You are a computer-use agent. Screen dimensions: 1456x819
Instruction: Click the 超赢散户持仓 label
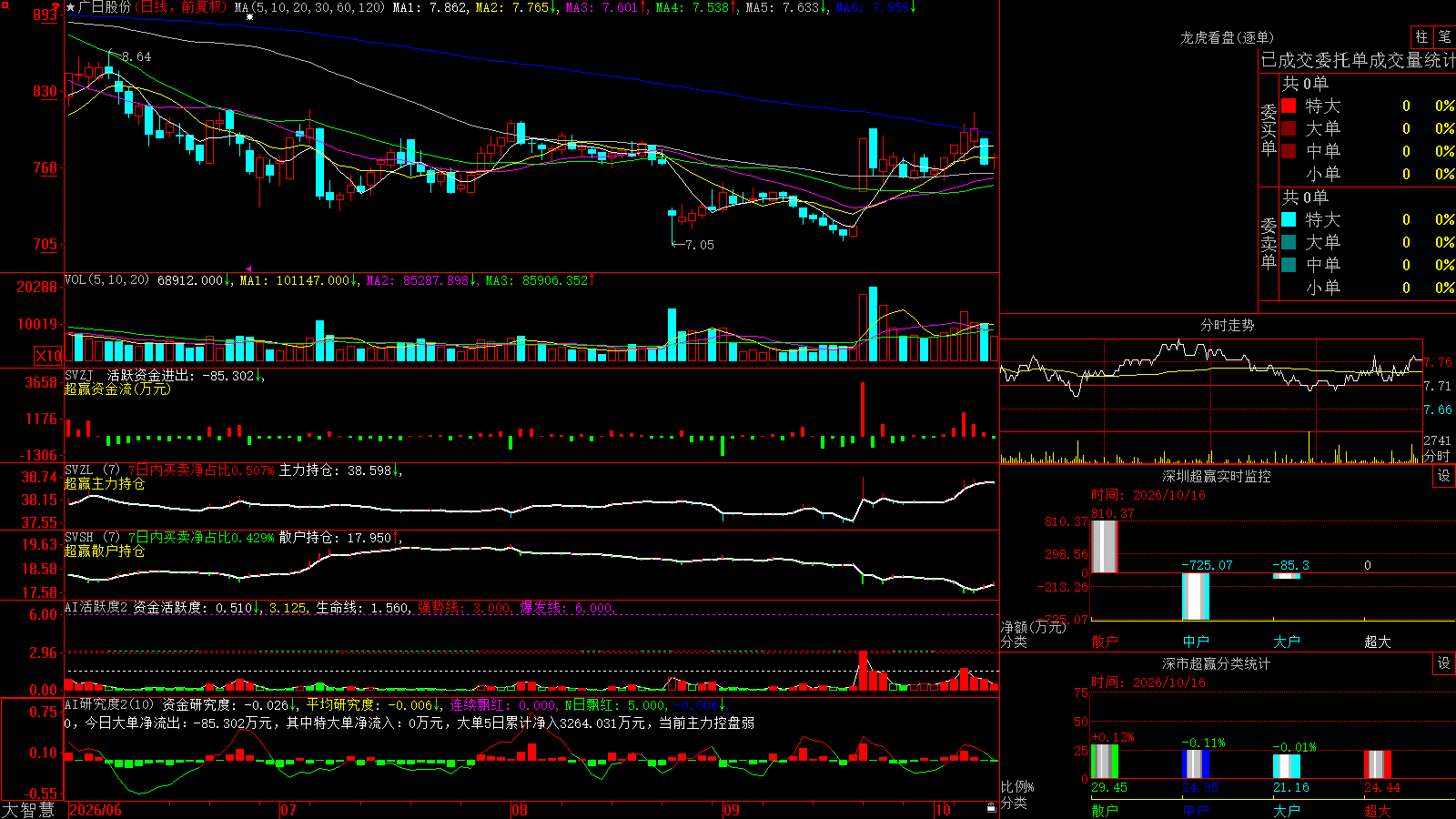(x=105, y=551)
